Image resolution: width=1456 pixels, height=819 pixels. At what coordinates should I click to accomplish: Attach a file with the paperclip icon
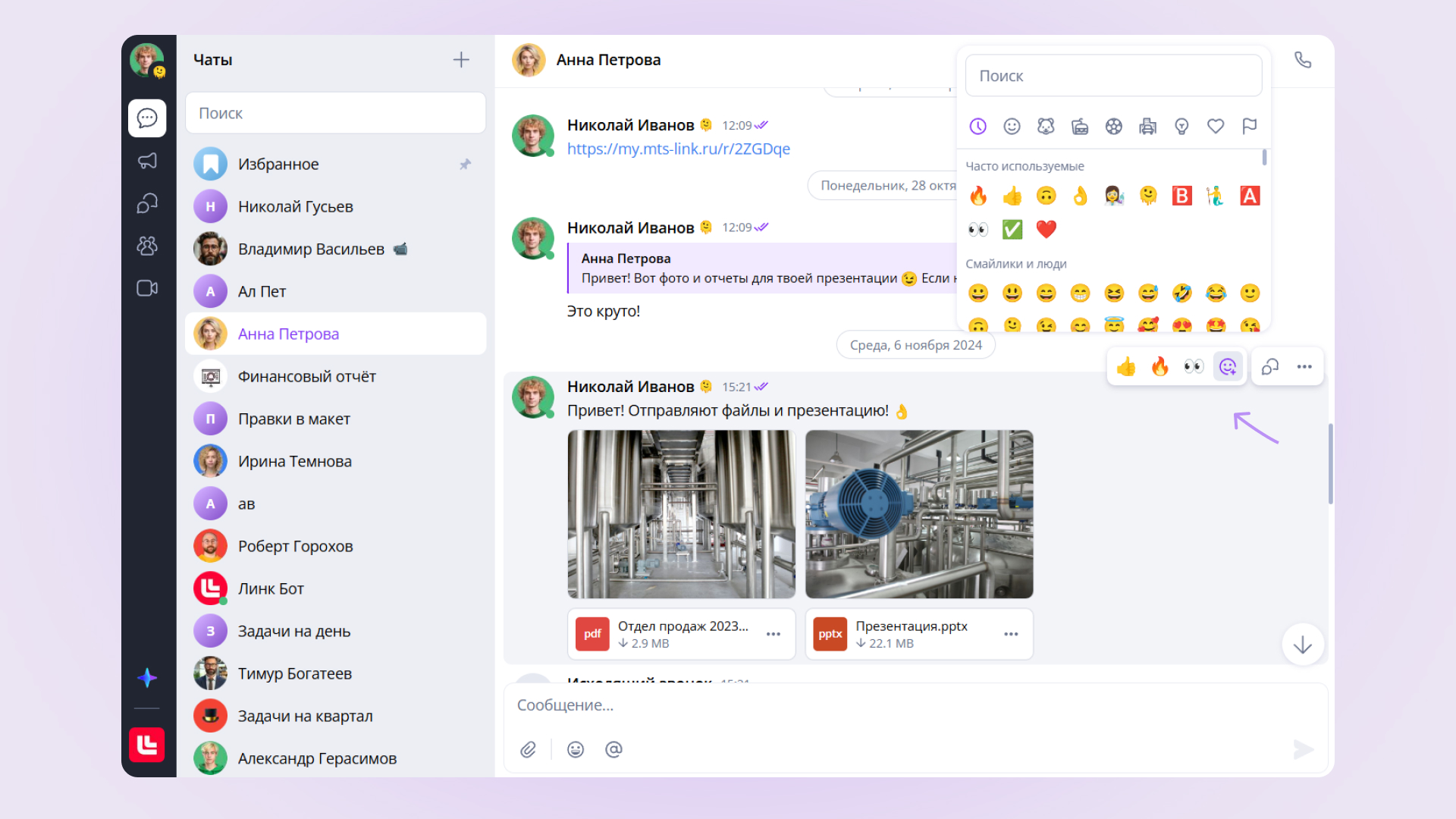point(529,749)
